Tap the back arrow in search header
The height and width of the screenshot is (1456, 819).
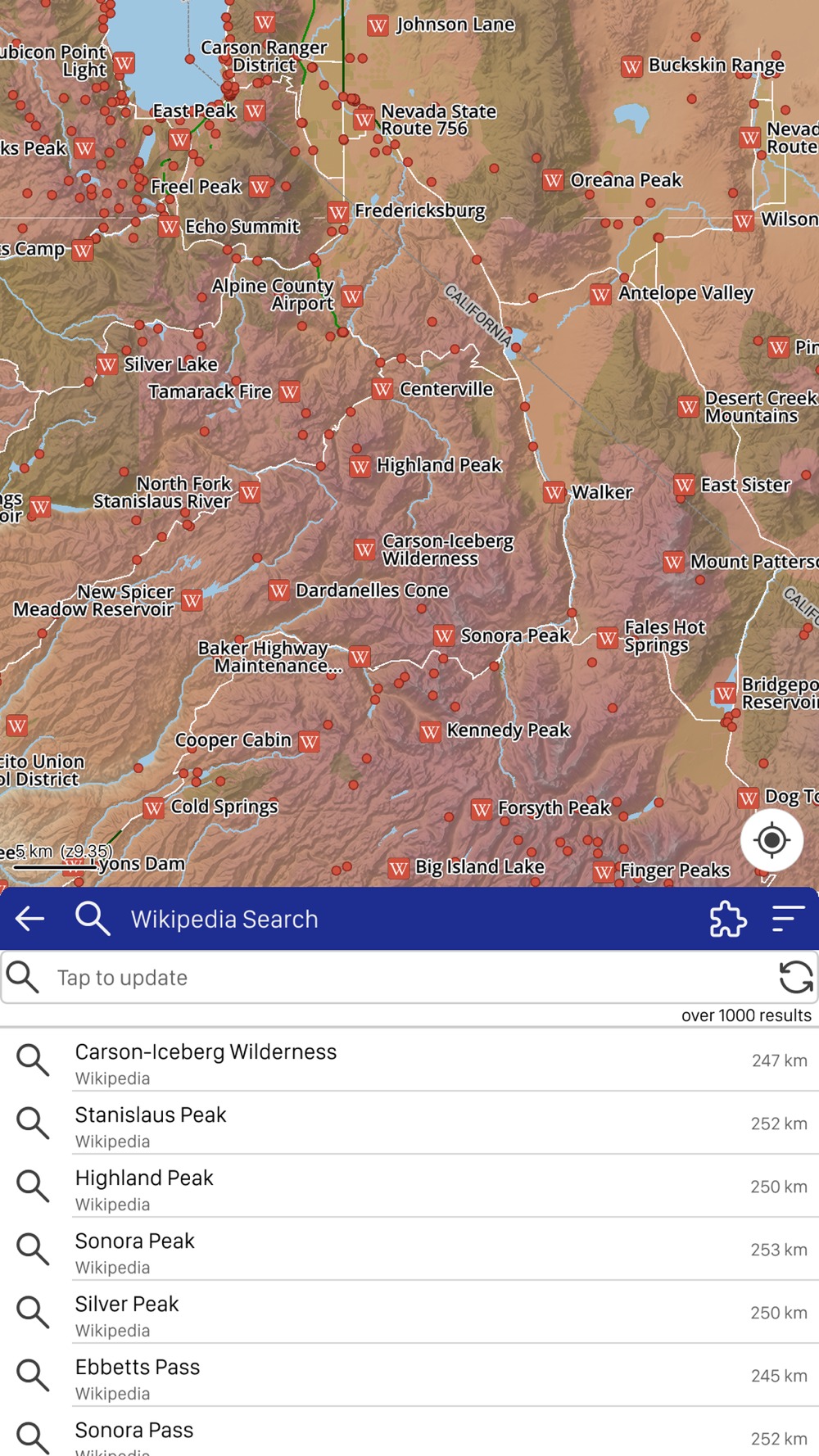point(30,919)
